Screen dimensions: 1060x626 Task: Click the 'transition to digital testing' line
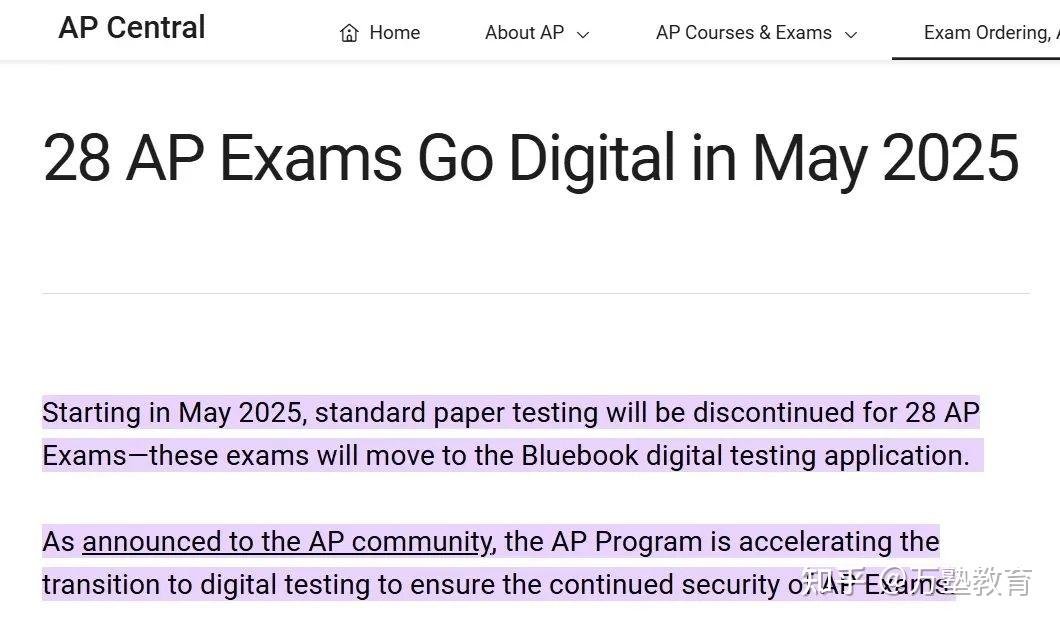point(400,584)
